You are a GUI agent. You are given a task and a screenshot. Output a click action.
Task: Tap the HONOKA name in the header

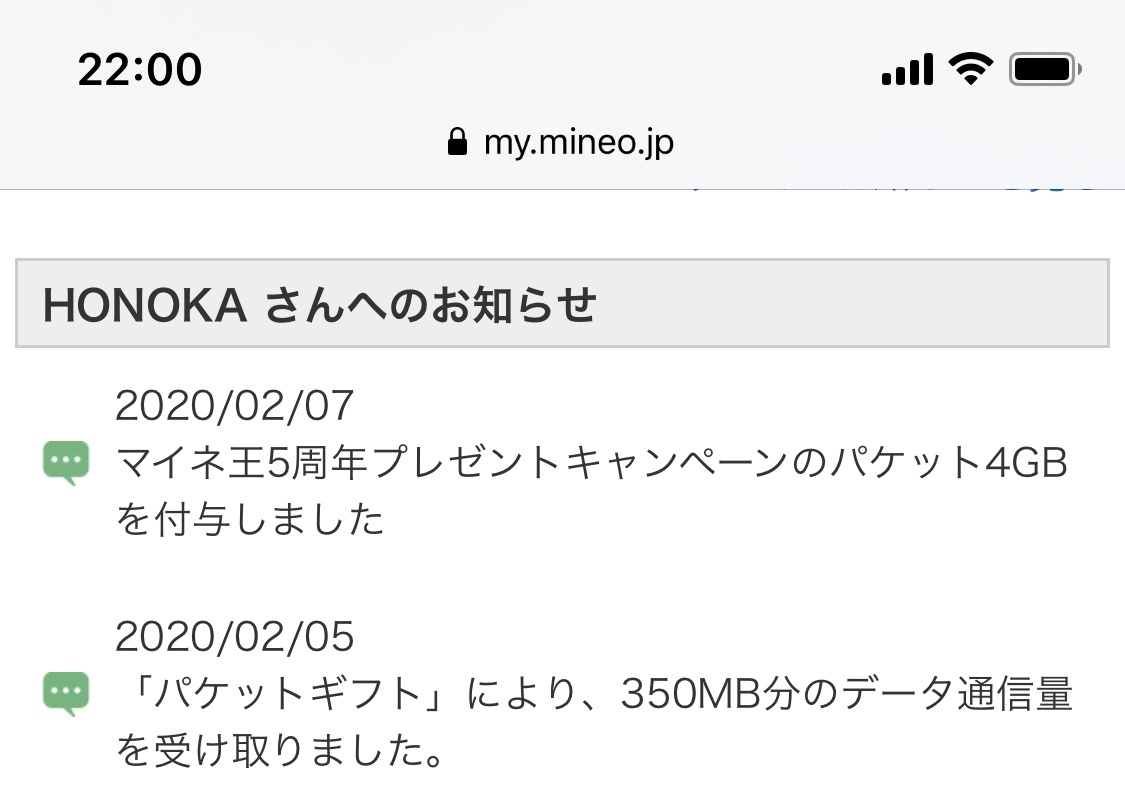point(145,305)
